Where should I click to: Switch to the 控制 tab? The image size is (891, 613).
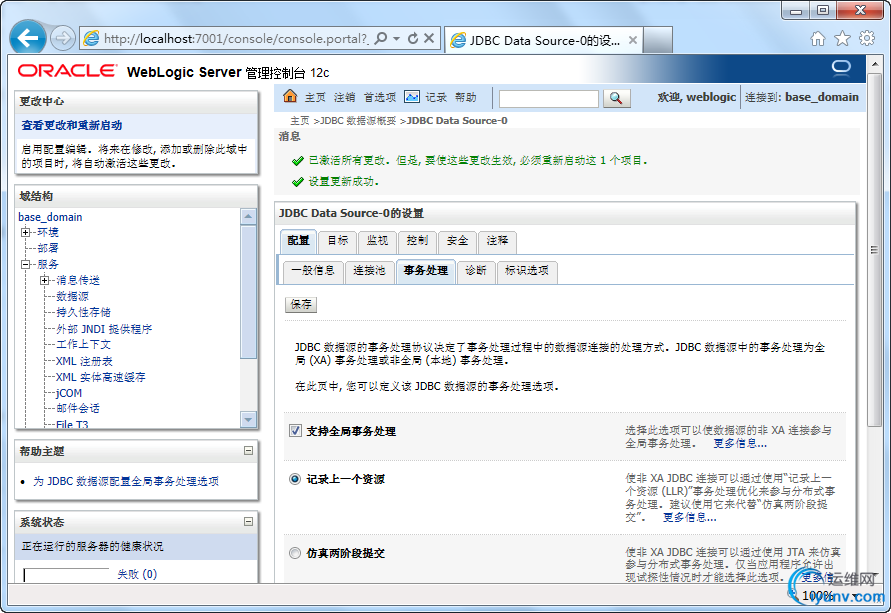(x=417, y=241)
